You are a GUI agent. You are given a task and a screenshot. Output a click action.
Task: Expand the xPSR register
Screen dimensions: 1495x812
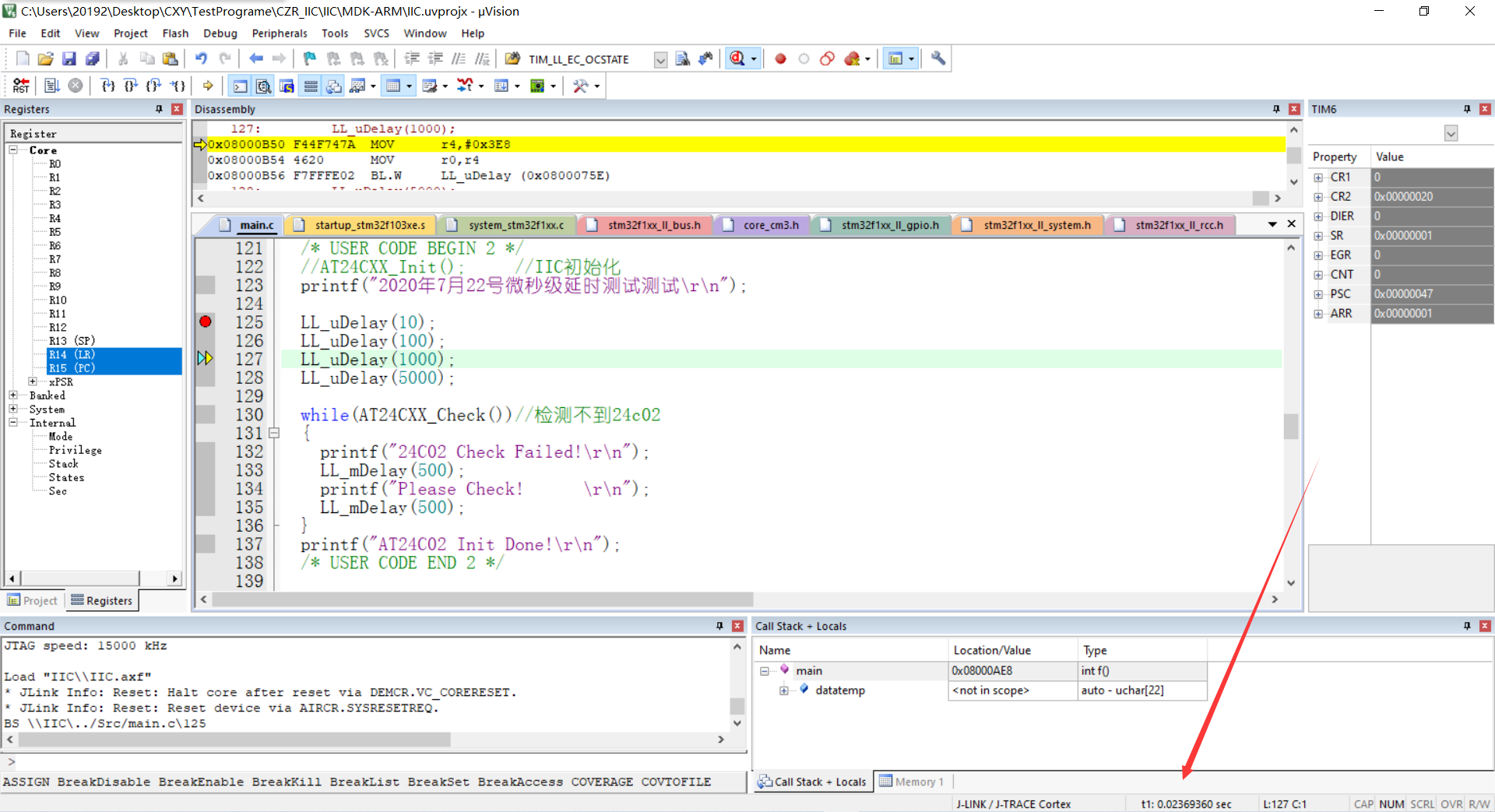pyautogui.click(x=33, y=381)
